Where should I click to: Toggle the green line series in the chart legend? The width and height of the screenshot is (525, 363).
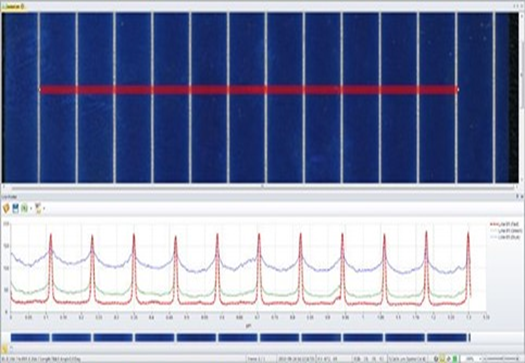505,230
